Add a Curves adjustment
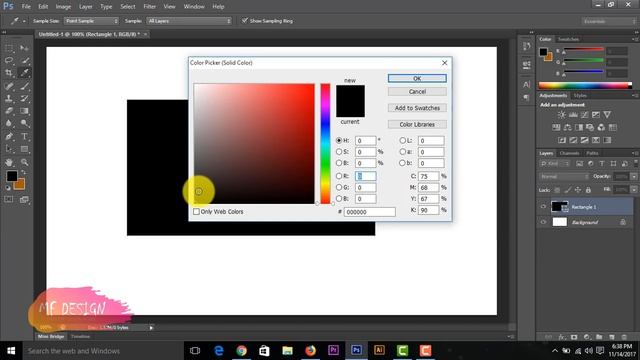The image size is (640, 360). (x=584, y=115)
